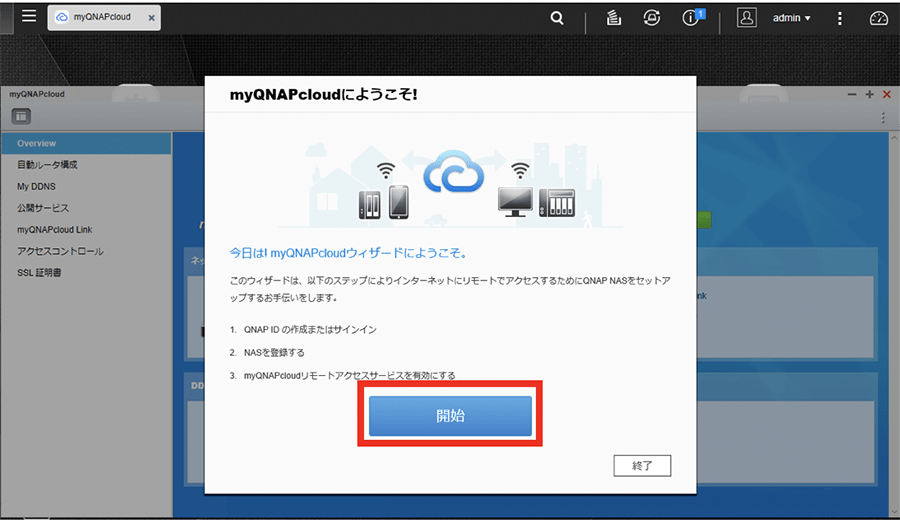Close the myQNAPcloud taskbar tab
900x524 pixels.
(x=152, y=18)
